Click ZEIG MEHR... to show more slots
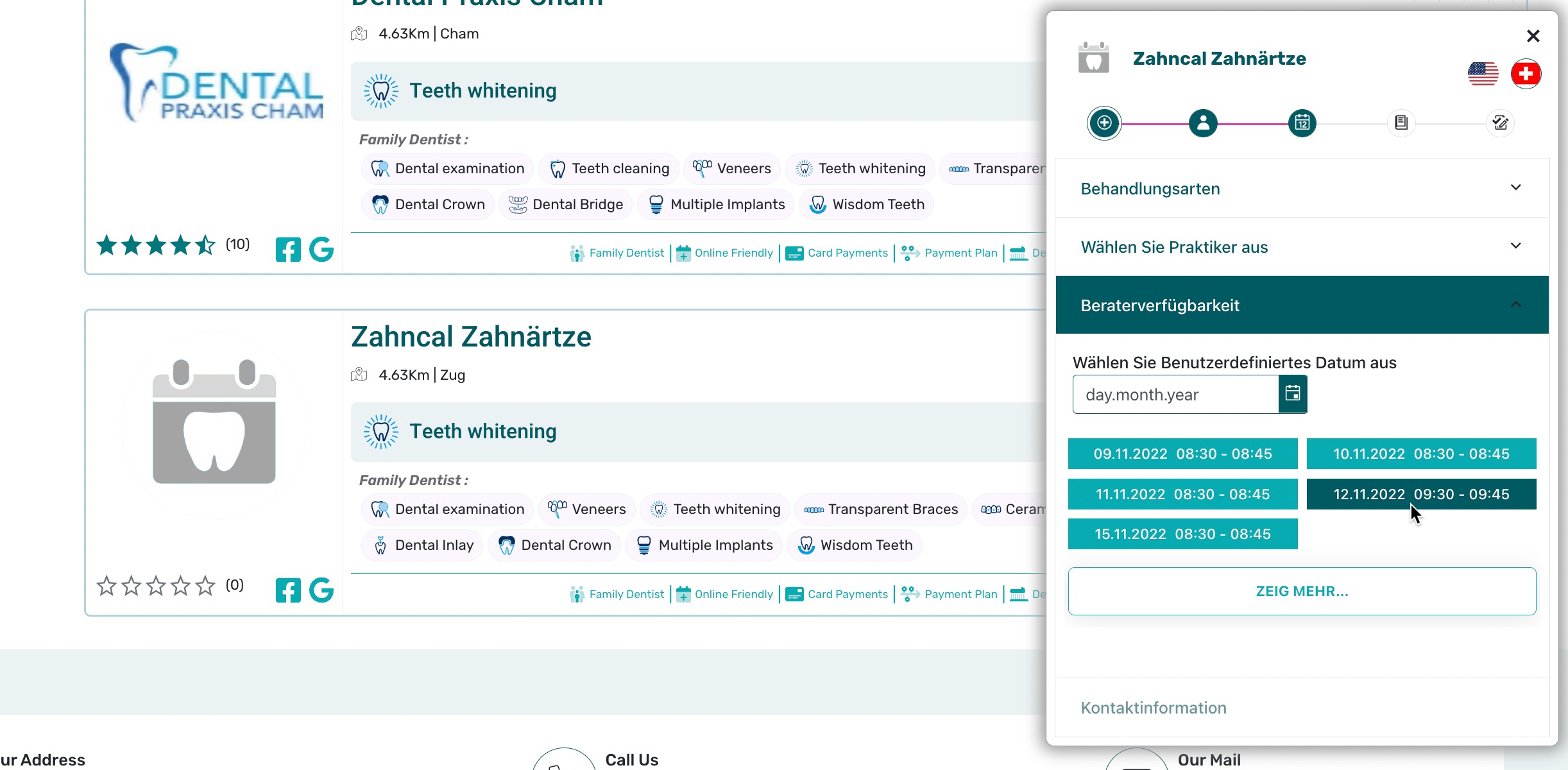 click(1302, 591)
